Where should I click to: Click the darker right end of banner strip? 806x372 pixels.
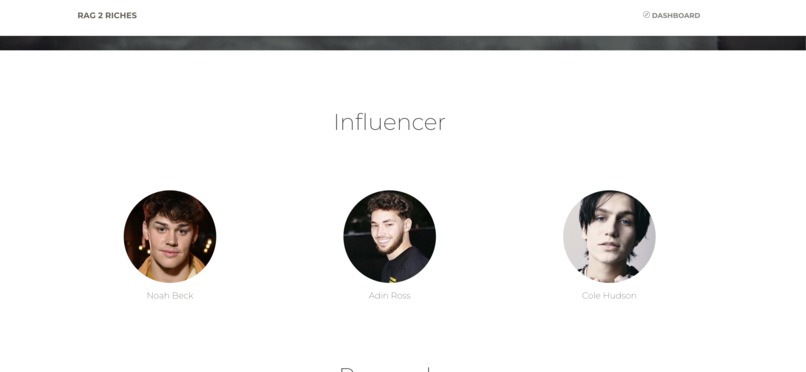pyautogui.click(x=762, y=43)
